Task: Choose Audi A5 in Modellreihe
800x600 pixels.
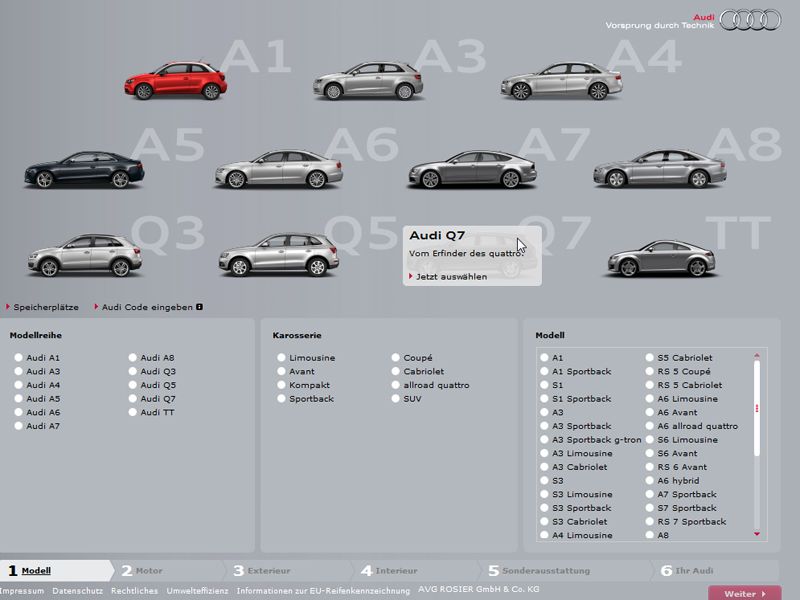Action: [18, 398]
